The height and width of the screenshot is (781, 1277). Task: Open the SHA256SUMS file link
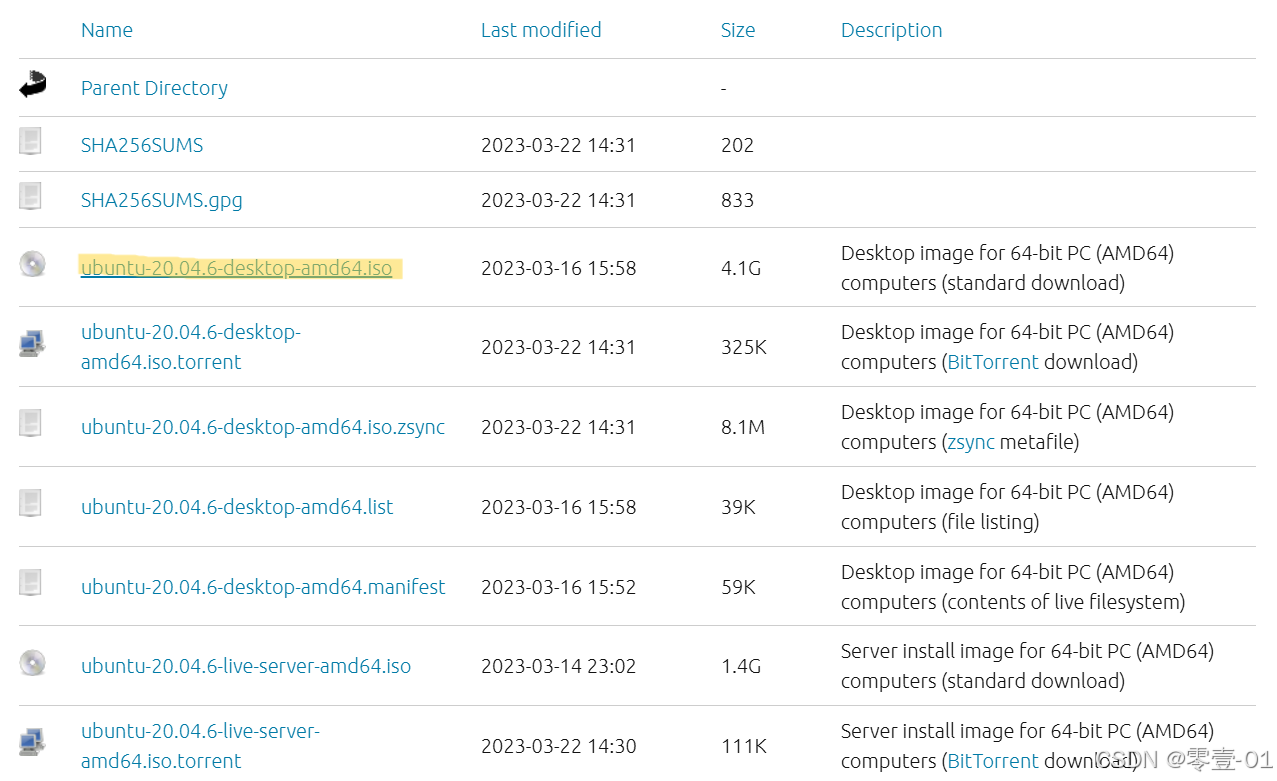142,145
